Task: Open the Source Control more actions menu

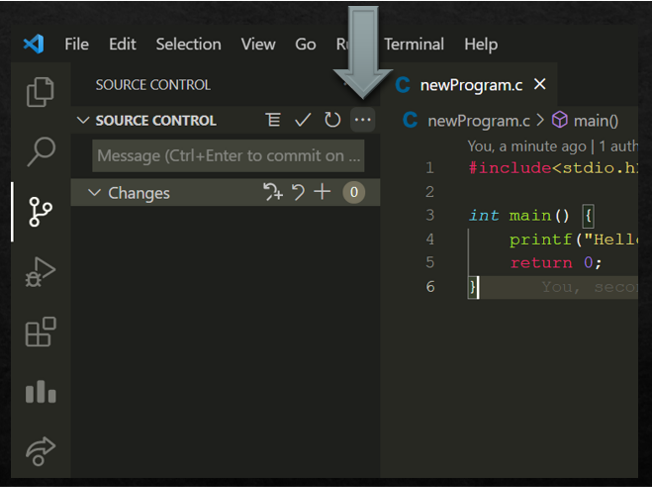Action: pos(363,120)
